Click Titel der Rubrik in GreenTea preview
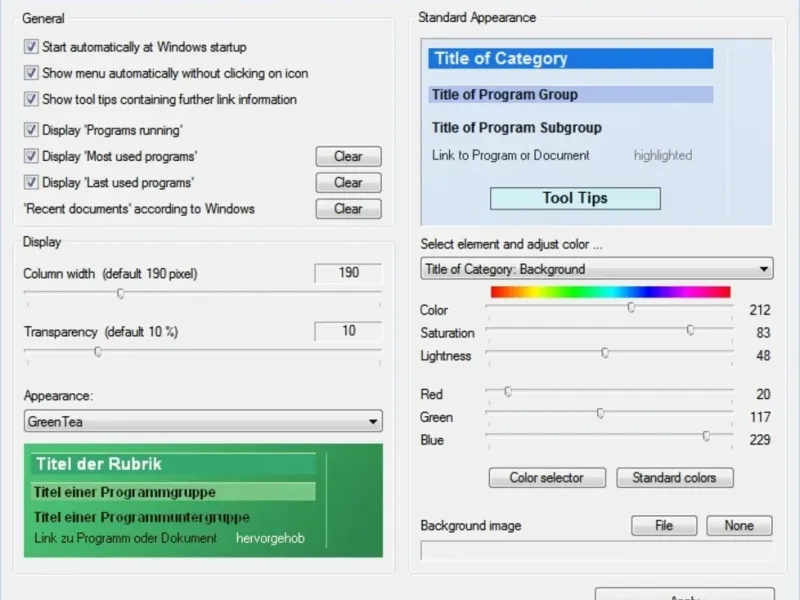Screen dimensions: 800x600 tap(172, 464)
